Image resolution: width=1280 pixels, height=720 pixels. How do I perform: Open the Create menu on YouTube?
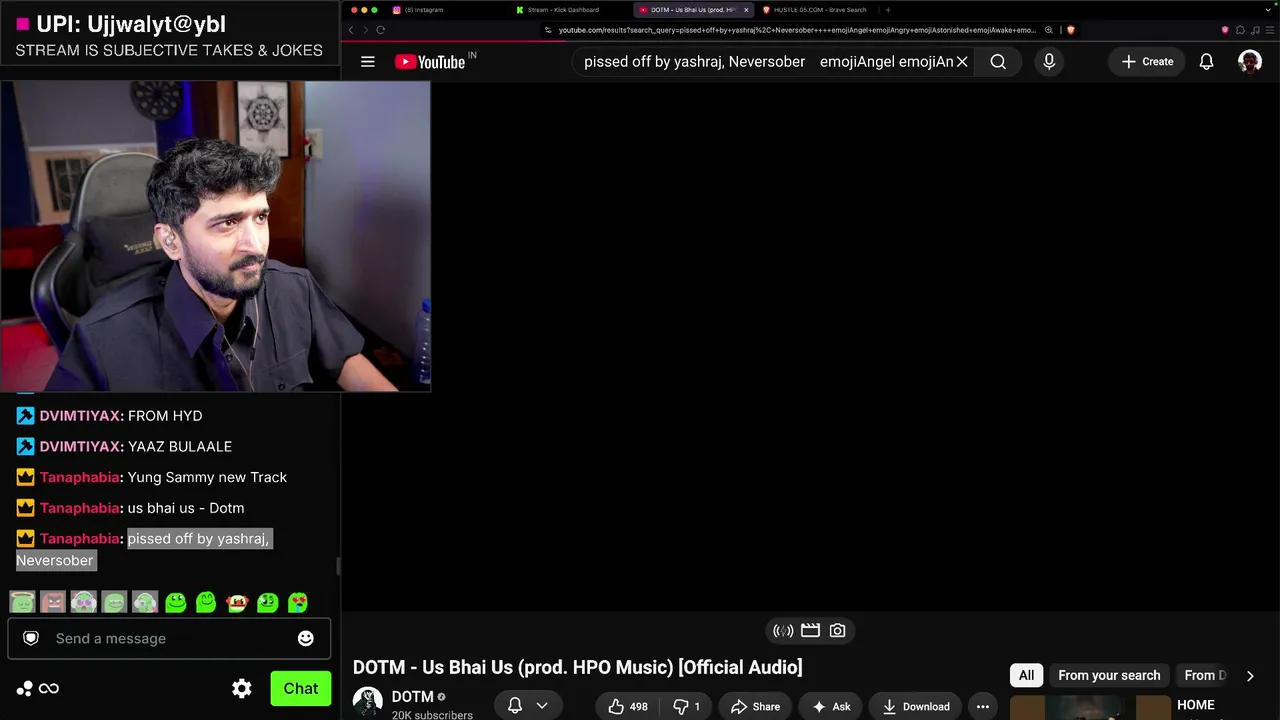[1147, 62]
